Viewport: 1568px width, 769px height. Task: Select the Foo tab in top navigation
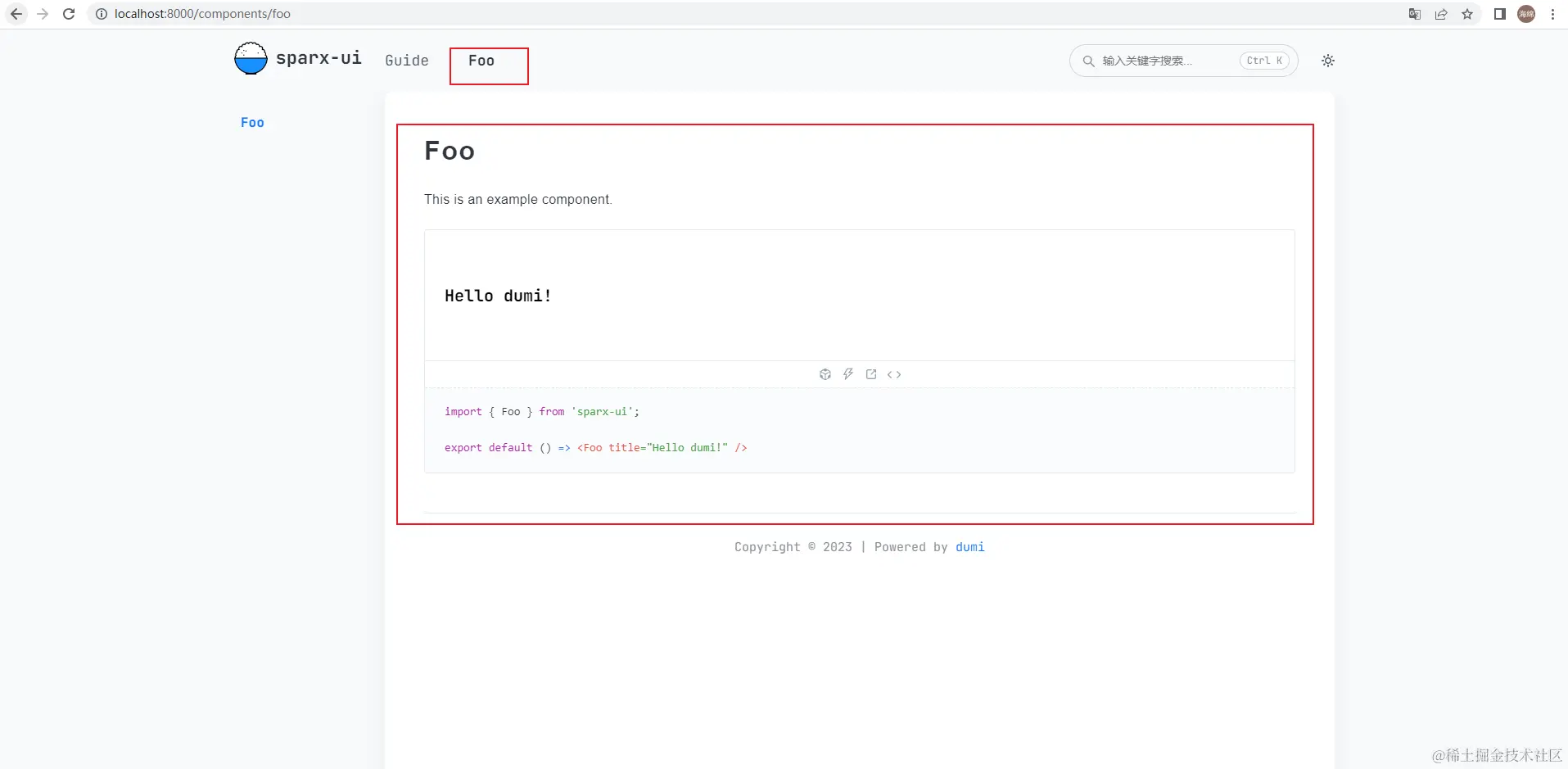(x=481, y=61)
